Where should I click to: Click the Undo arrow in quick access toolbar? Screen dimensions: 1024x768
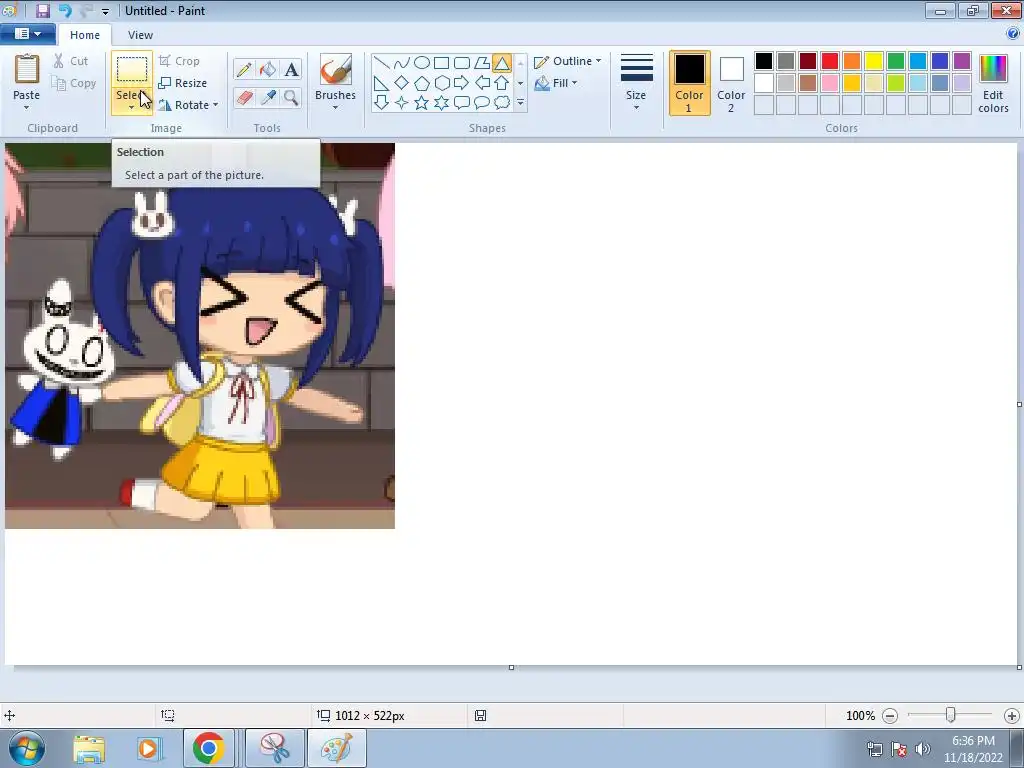[x=65, y=10]
